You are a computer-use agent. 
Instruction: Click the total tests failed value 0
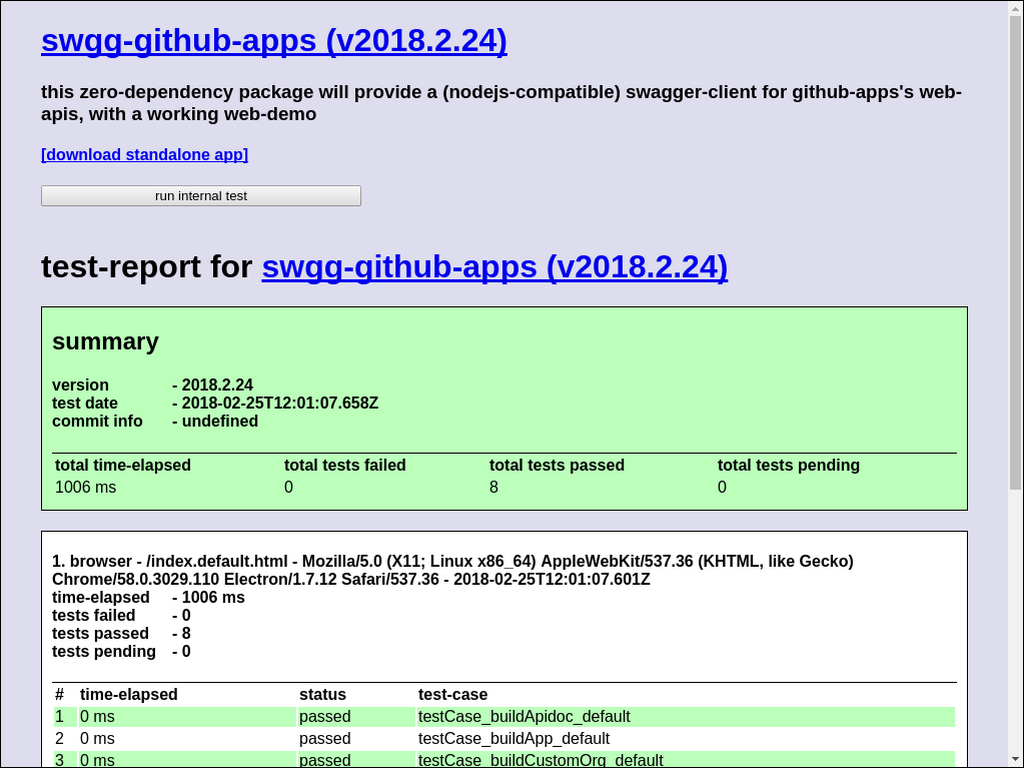(289, 487)
